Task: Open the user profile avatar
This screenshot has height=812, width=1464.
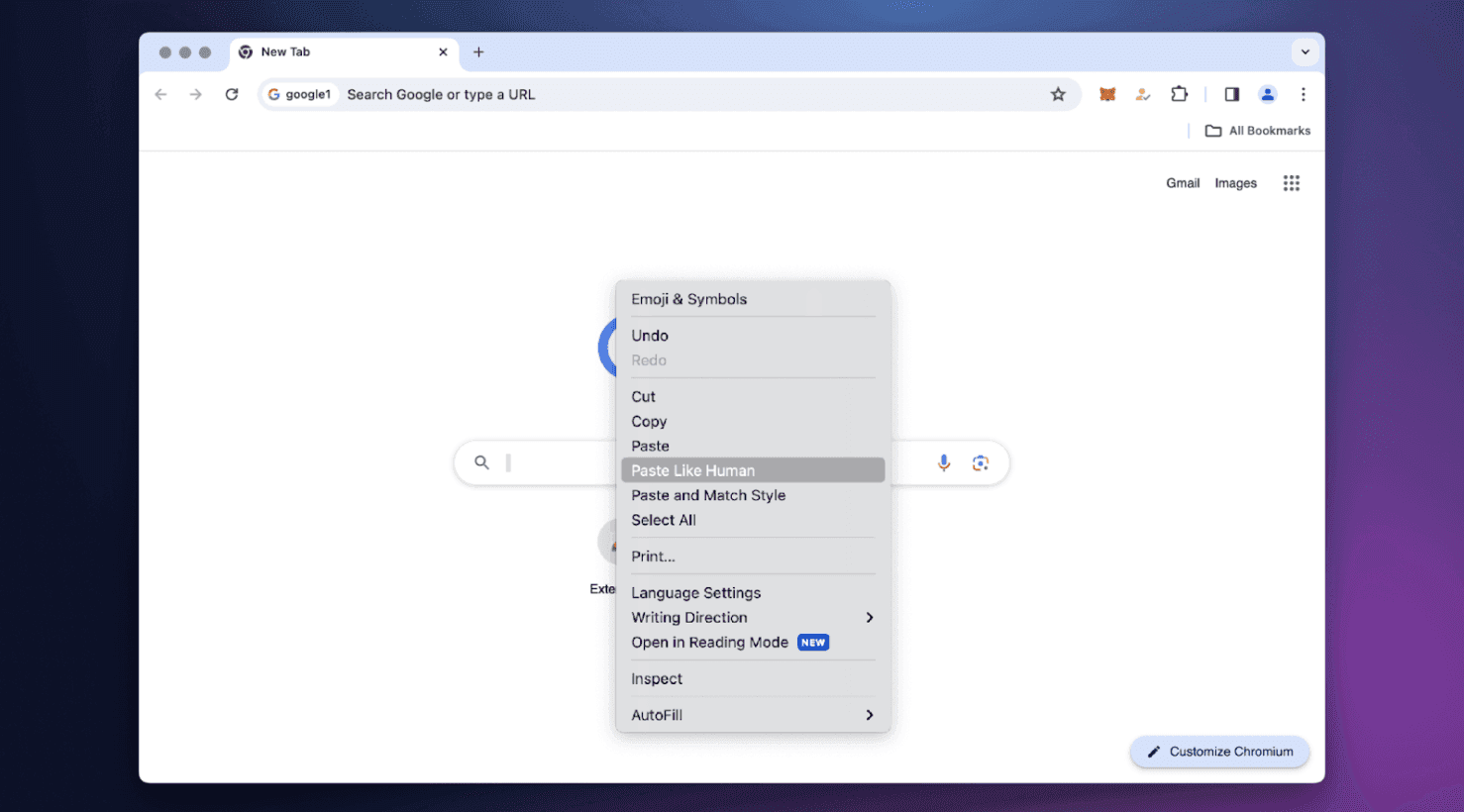Action: click(1267, 95)
